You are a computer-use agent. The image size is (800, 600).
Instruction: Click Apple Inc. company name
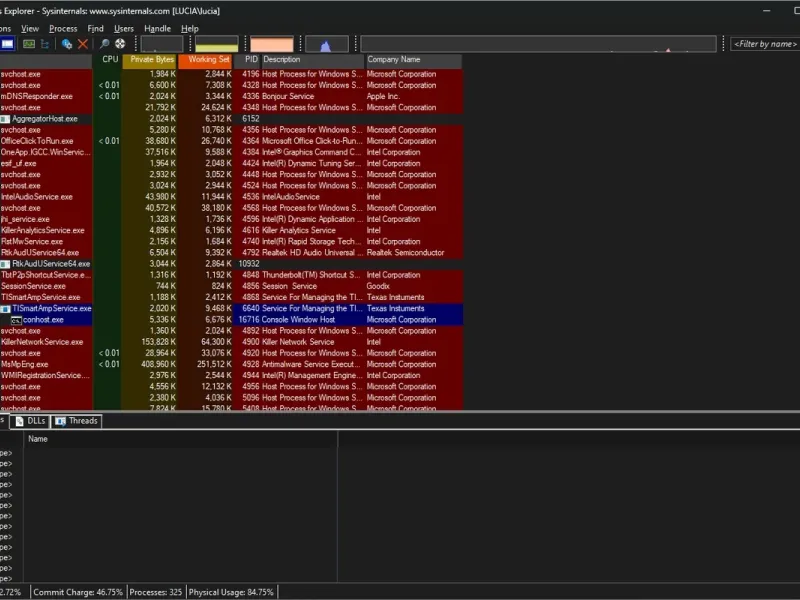(x=383, y=96)
